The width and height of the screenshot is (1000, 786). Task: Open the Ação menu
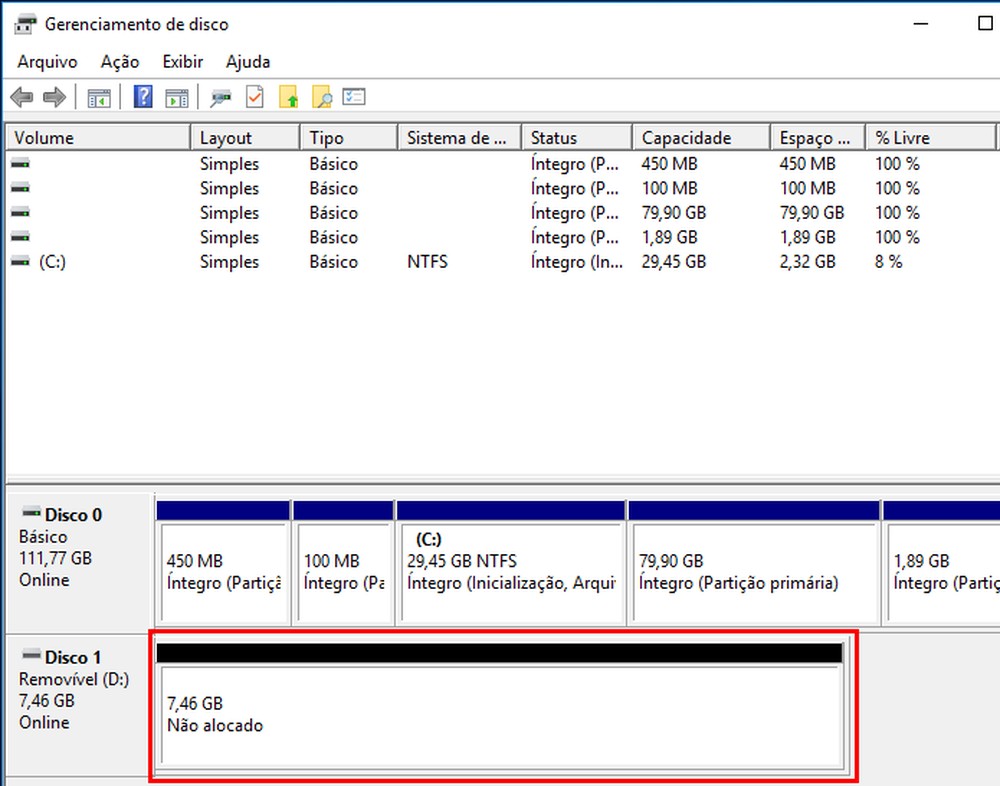click(x=120, y=62)
